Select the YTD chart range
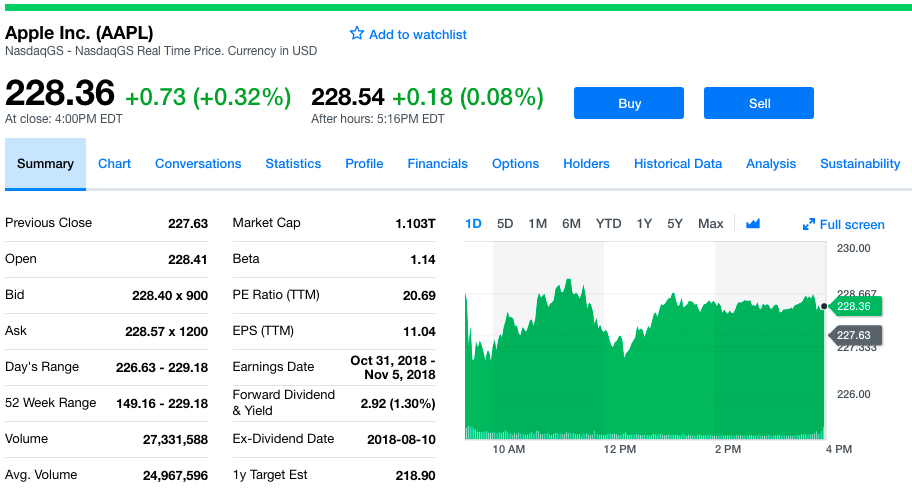The image size is (912, 496). point(608,224)
